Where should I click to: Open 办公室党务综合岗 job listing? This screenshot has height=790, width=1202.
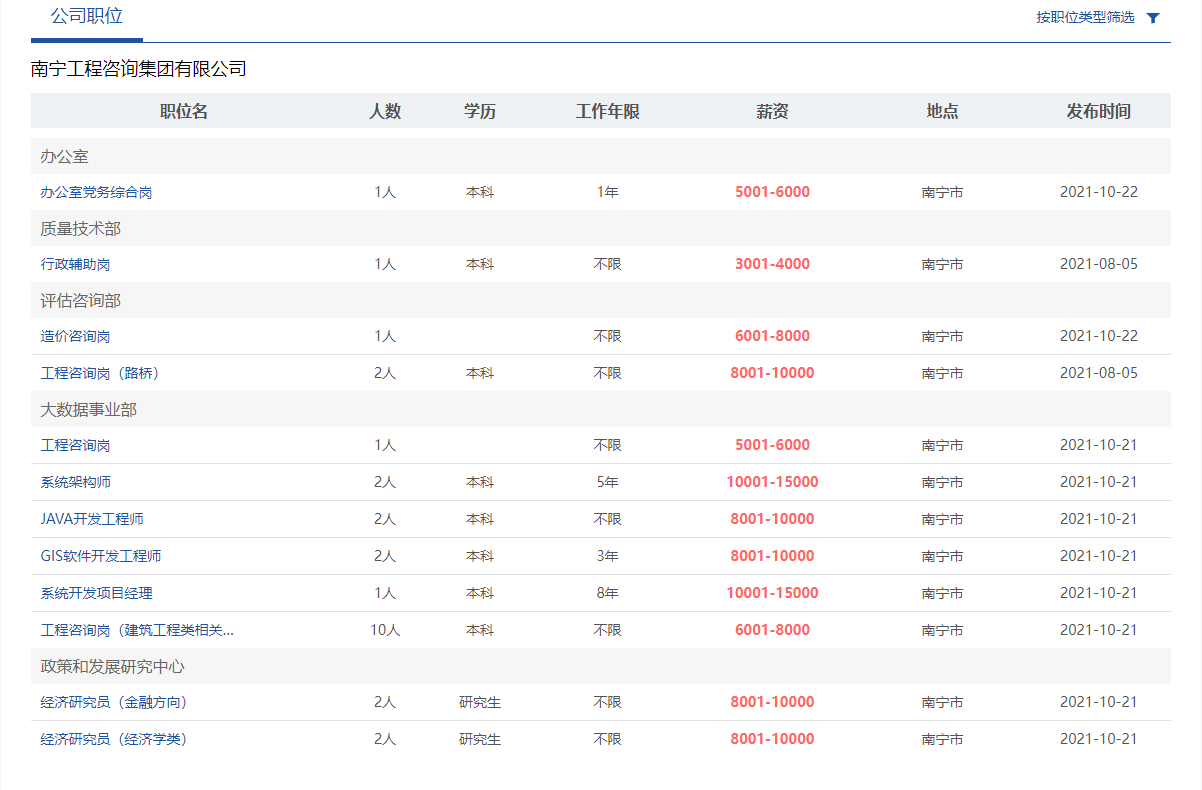point(97,192)
